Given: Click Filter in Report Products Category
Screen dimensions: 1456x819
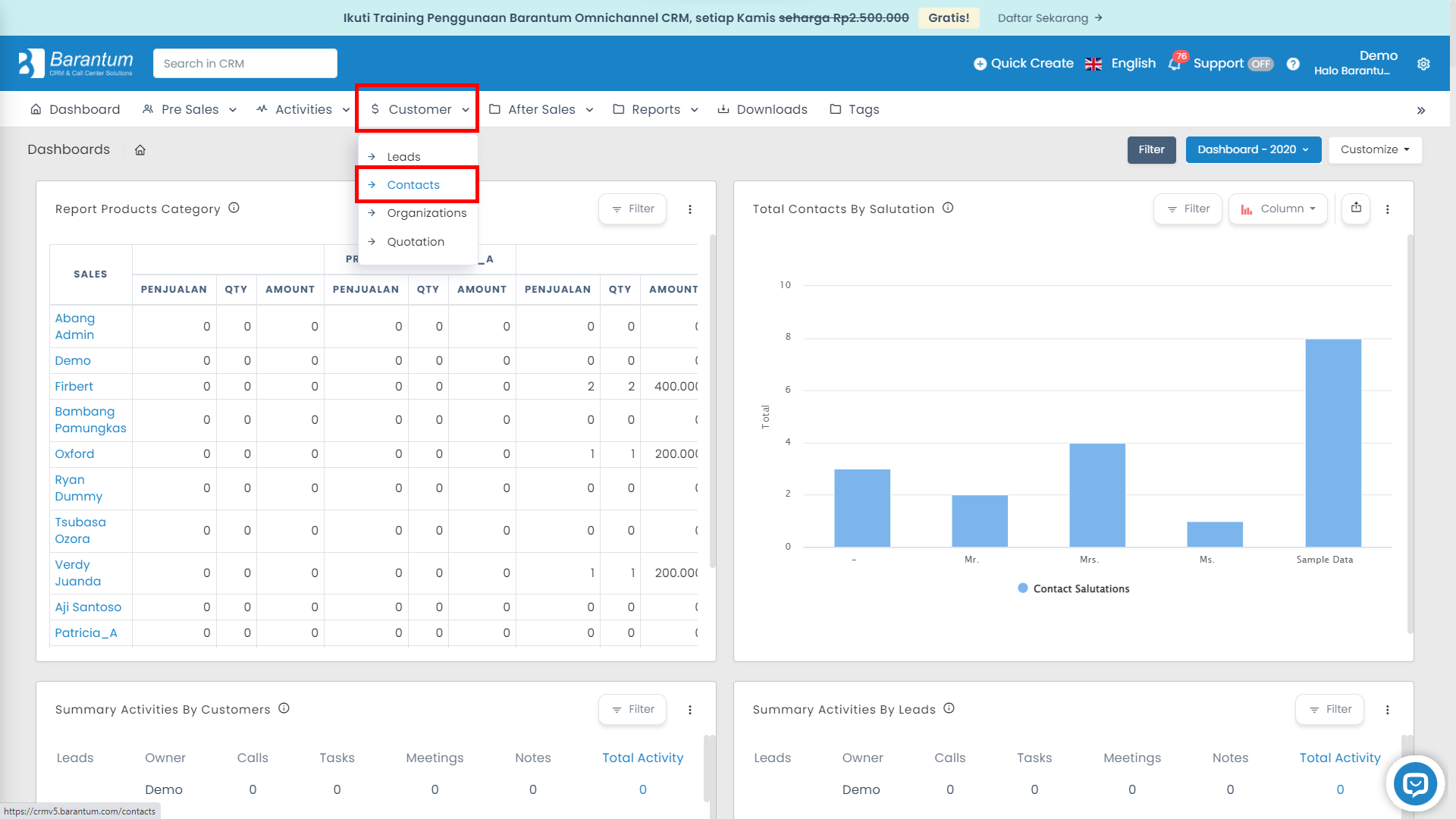Looking at the screenshot, I should coord(632,209).
